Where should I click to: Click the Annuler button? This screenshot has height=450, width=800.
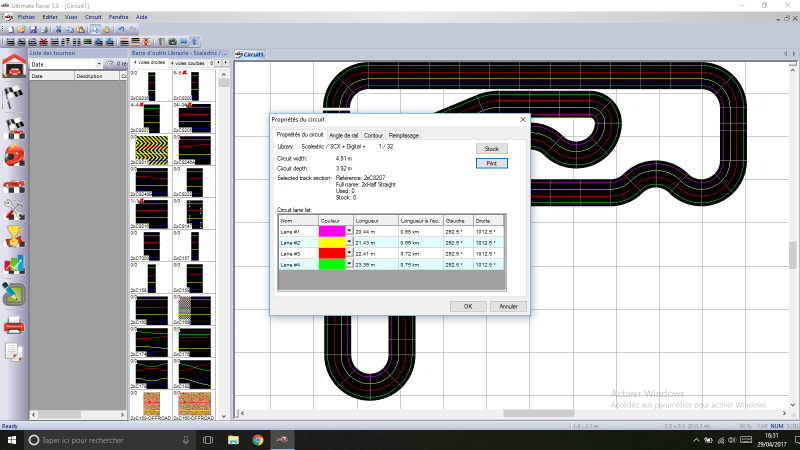click(507, 306)
